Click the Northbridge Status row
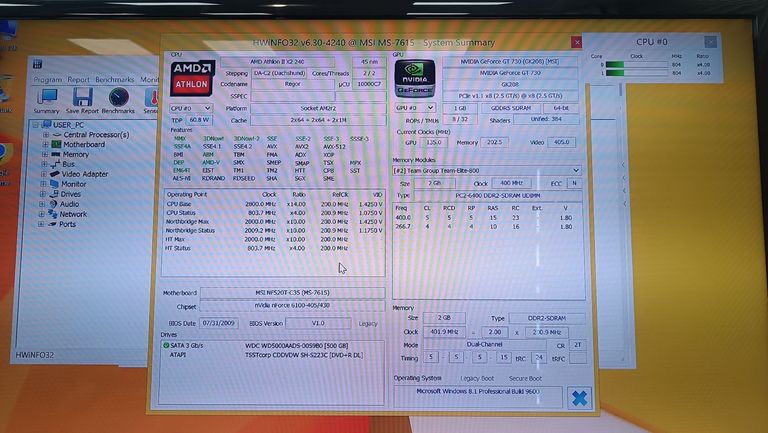The width and height of the screenshot is (768, 433). (274, 230)
